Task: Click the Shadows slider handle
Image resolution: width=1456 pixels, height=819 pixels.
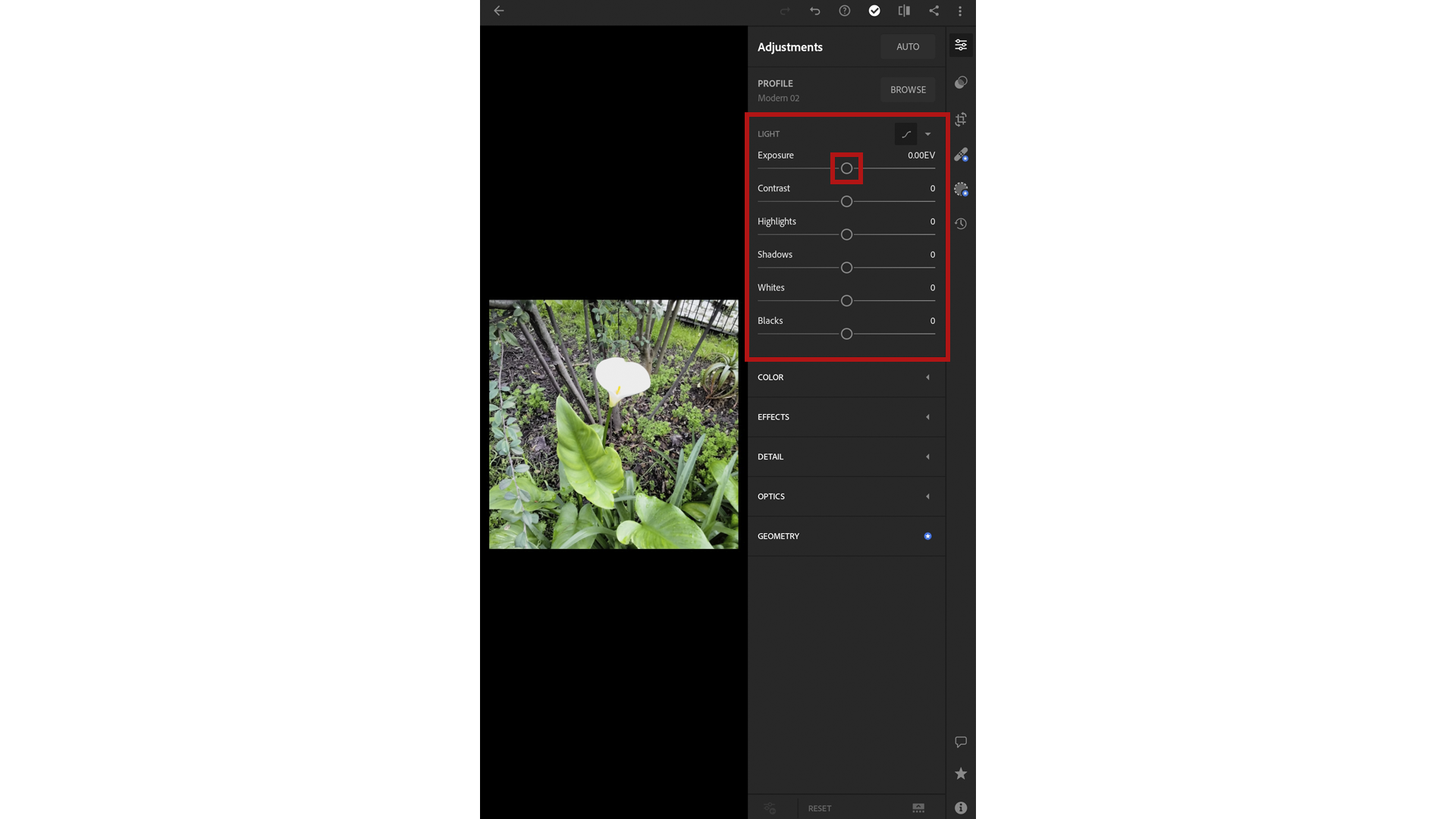Action: coord(846,268)
